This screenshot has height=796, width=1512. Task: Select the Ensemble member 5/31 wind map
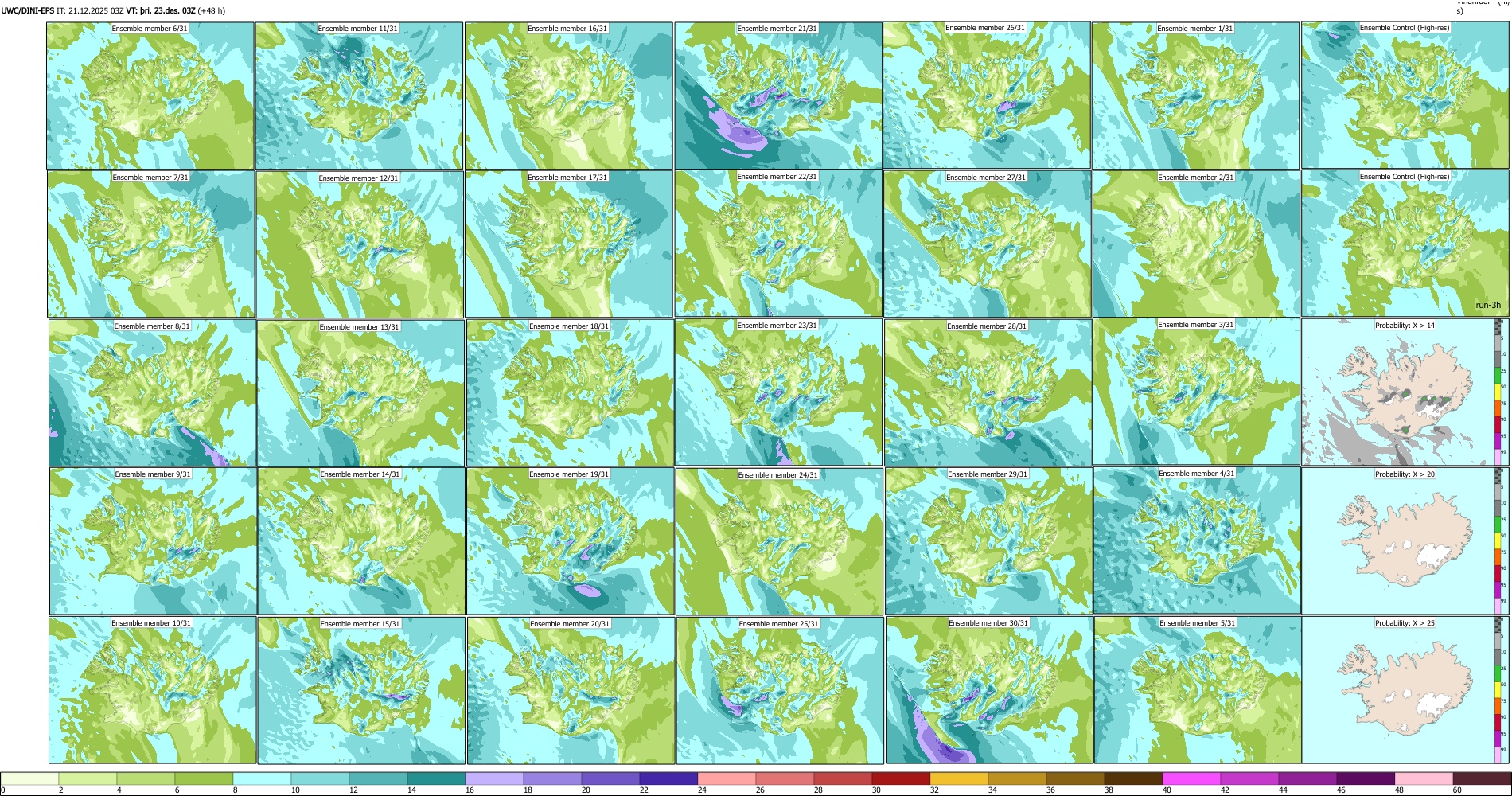(1198, 690)
